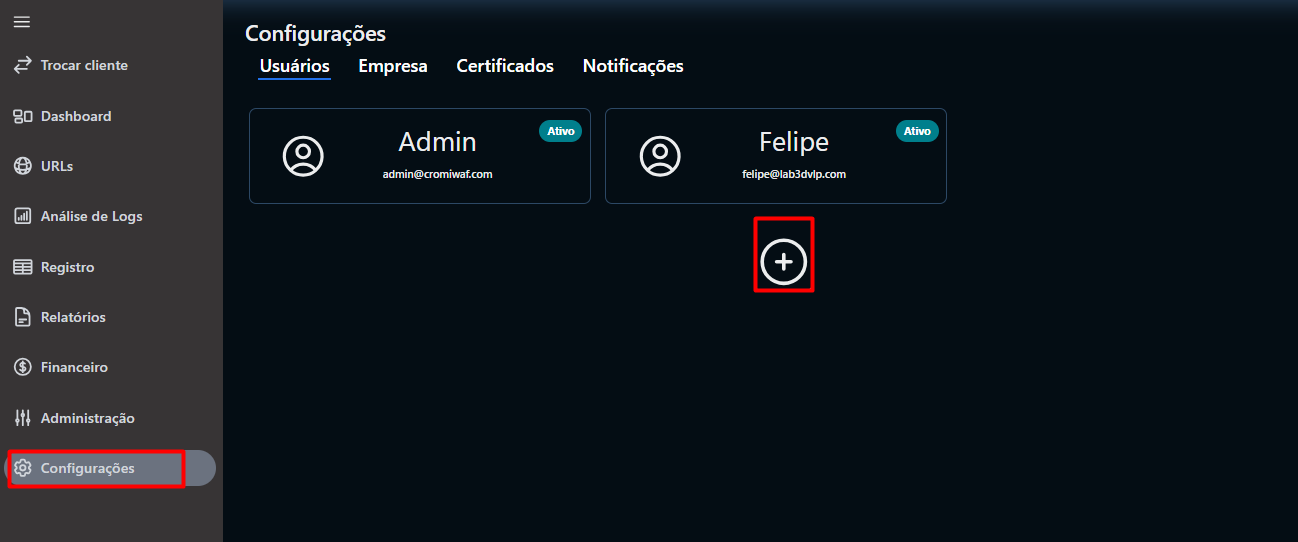The image size is (1298, 542).
Task: Click Felipe's user avatar icon
Action: (660, 156)
